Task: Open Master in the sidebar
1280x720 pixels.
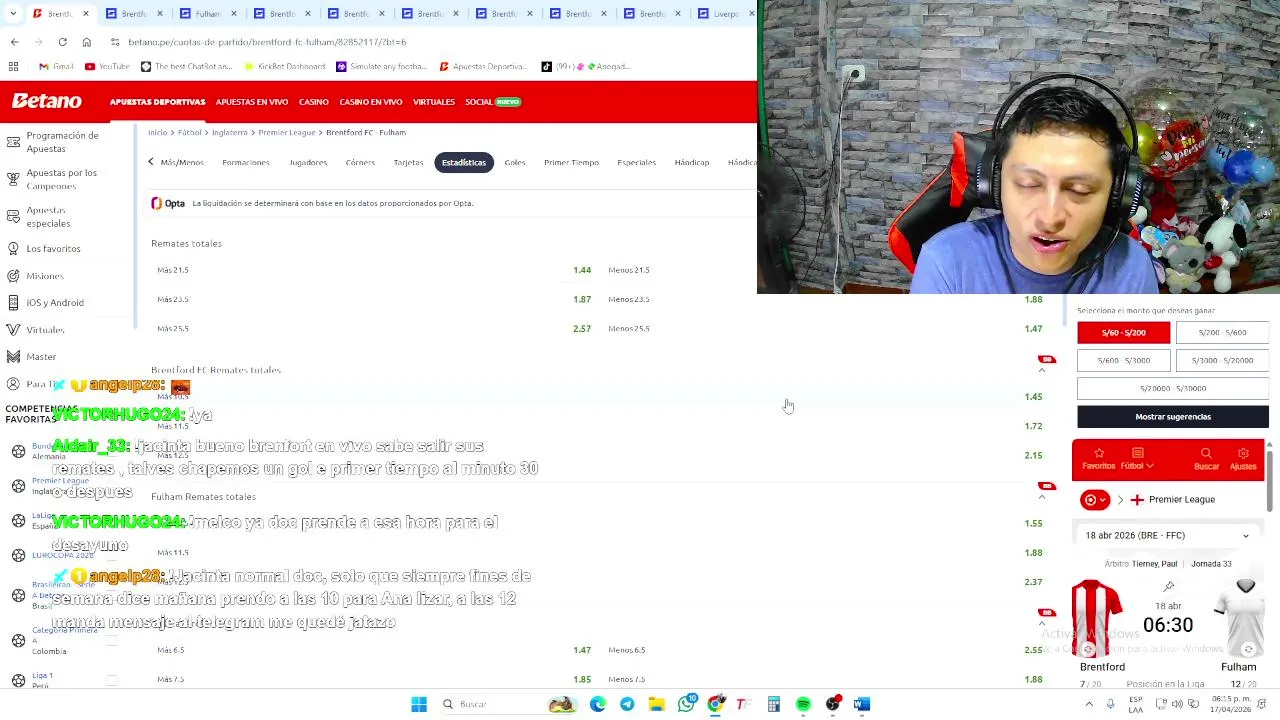Action: (41, 356)
